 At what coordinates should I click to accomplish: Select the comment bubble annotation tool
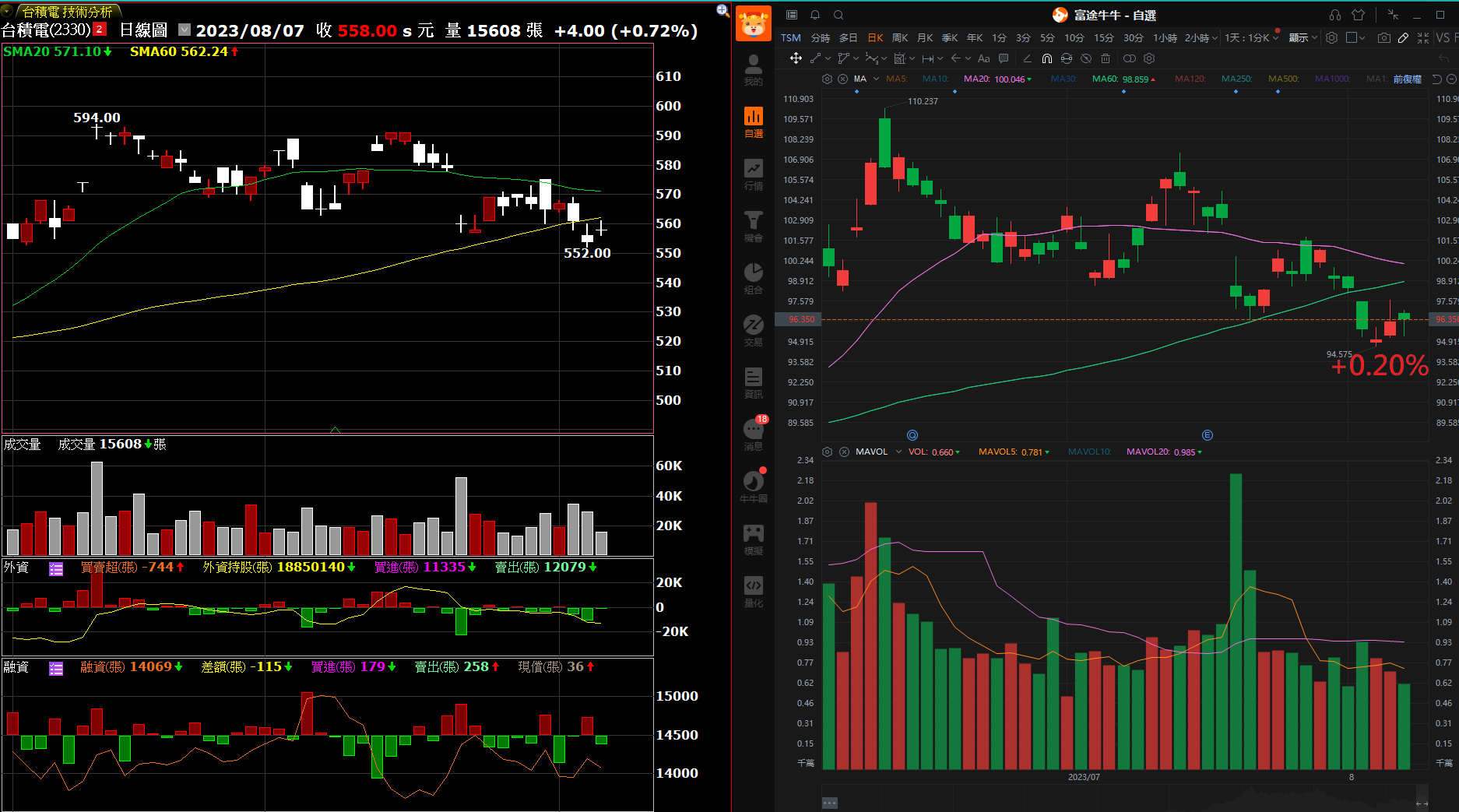pyautogui.click(x=1004, y=58)
